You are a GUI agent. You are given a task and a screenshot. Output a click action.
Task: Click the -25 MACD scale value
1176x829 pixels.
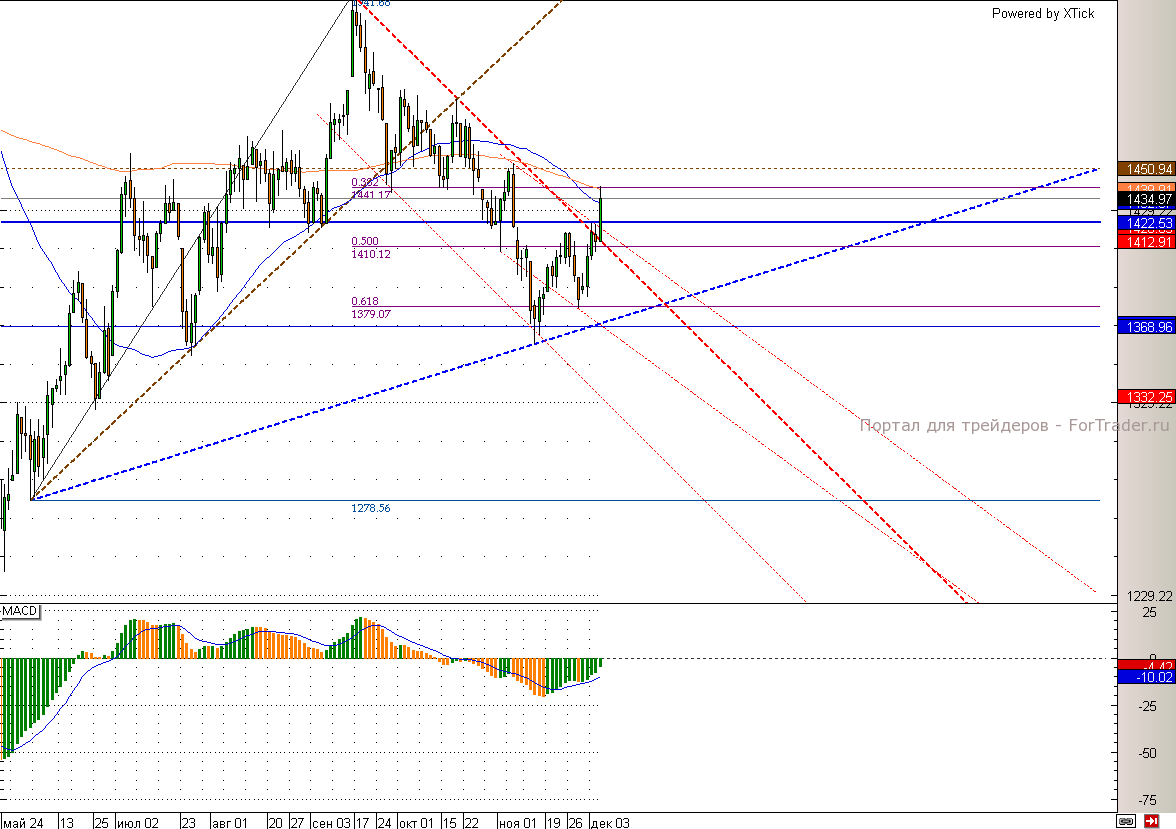click(x=1148, y=707)
